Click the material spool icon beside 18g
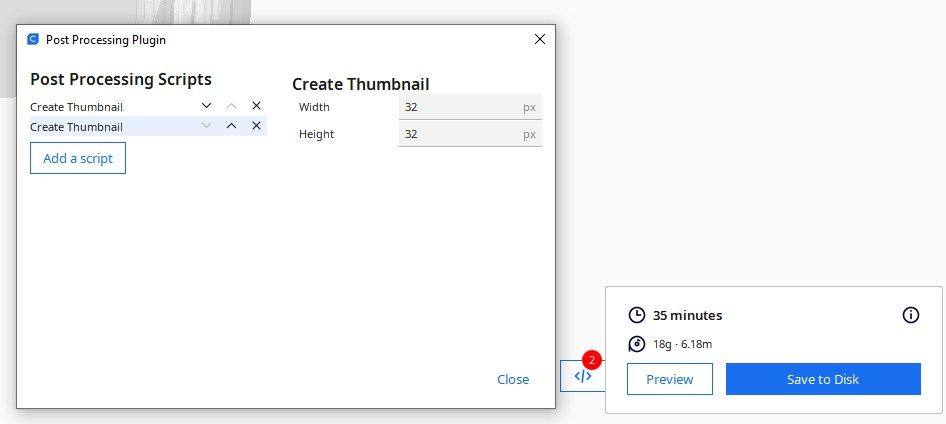Image resolution: width=946 pixels, height=424 pixels. click(x=637, y=344)
